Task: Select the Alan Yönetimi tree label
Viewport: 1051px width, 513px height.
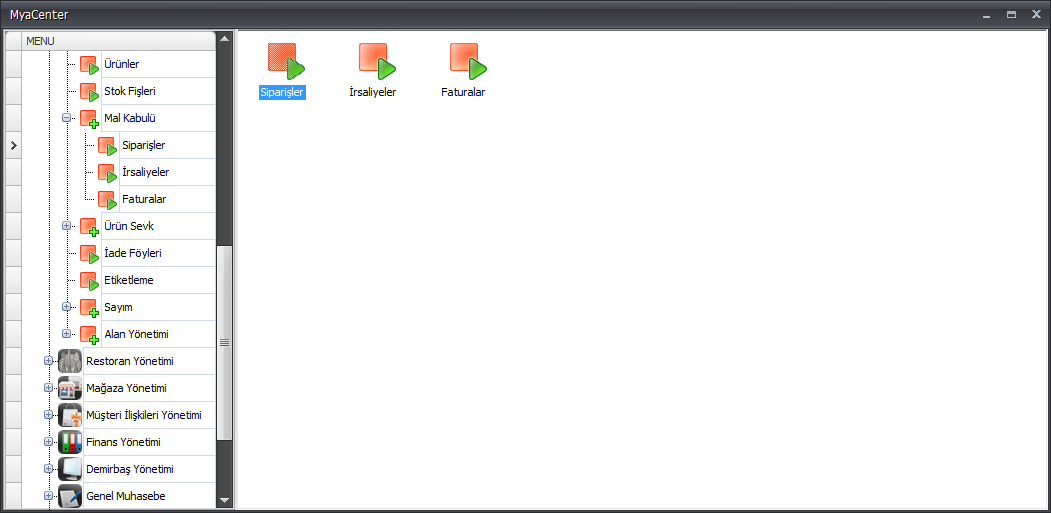Action: pos(136,334)
